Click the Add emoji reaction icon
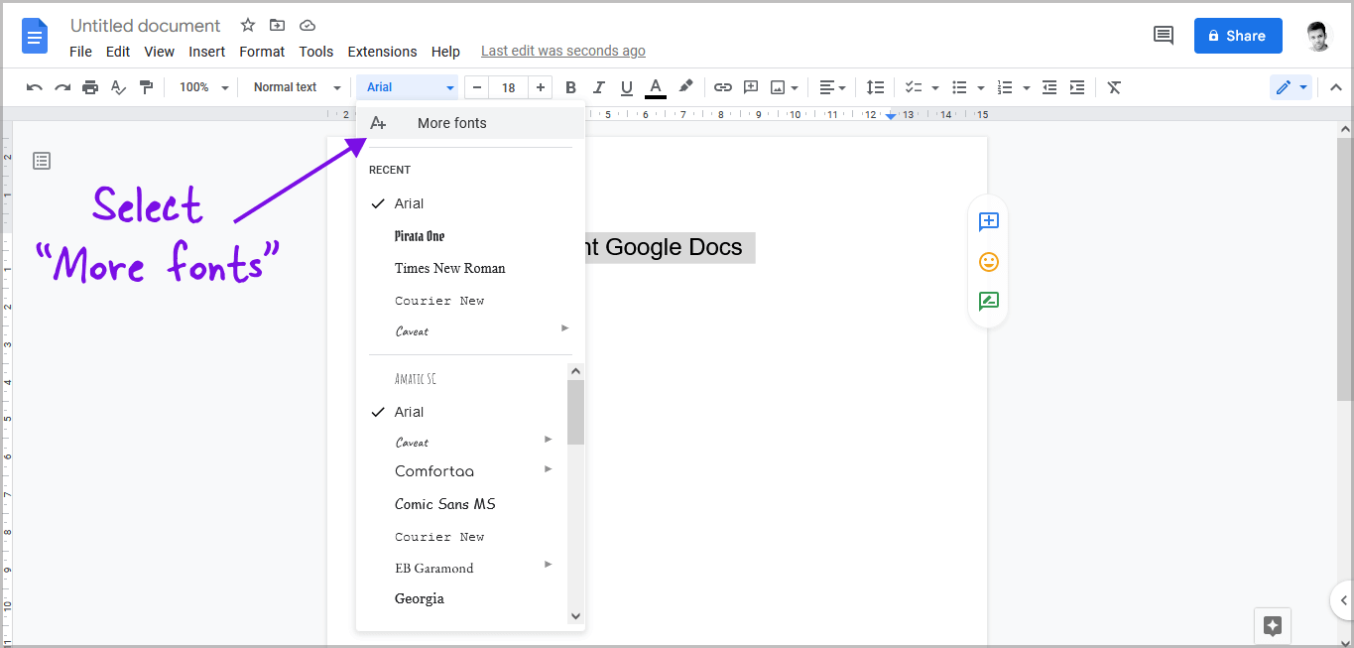Viewport: 1354px width, 648px height. click(988, 262)
